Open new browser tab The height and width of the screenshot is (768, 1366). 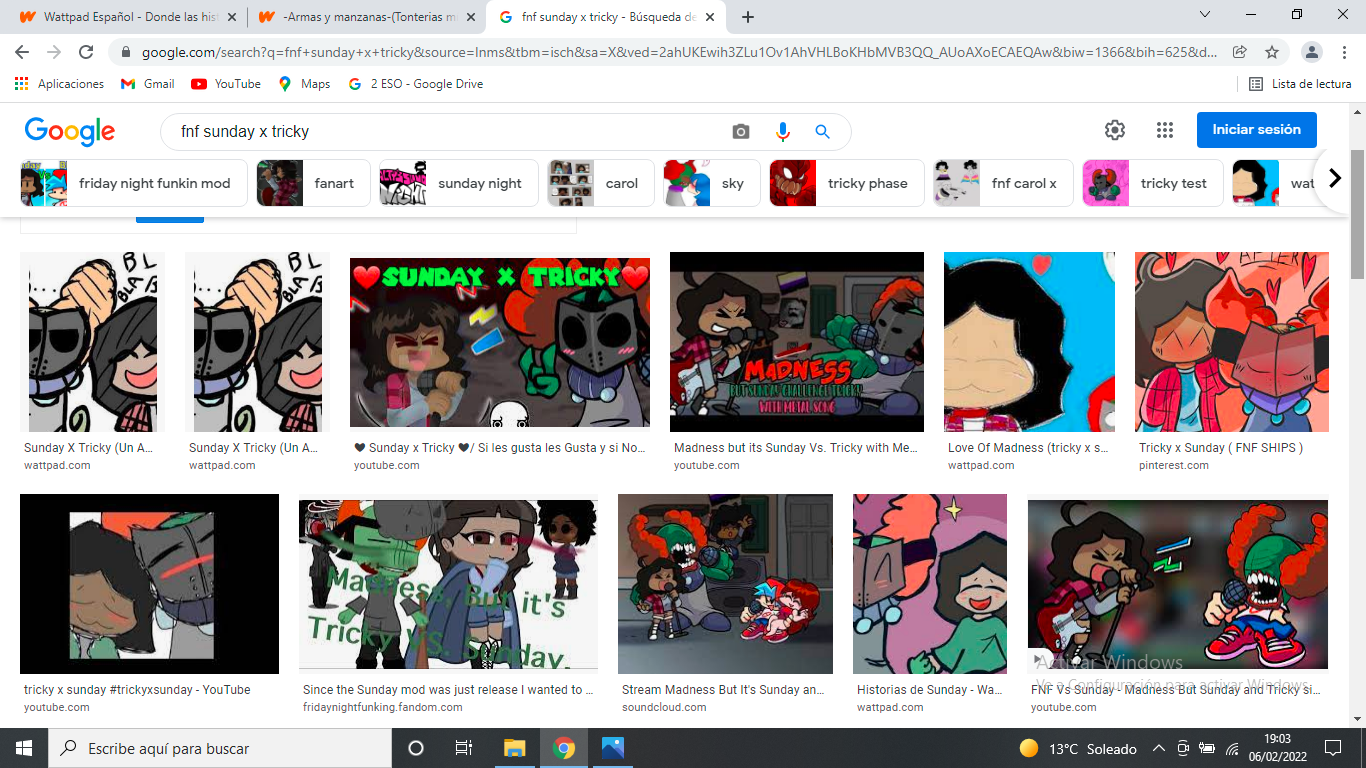pos(747,17)
